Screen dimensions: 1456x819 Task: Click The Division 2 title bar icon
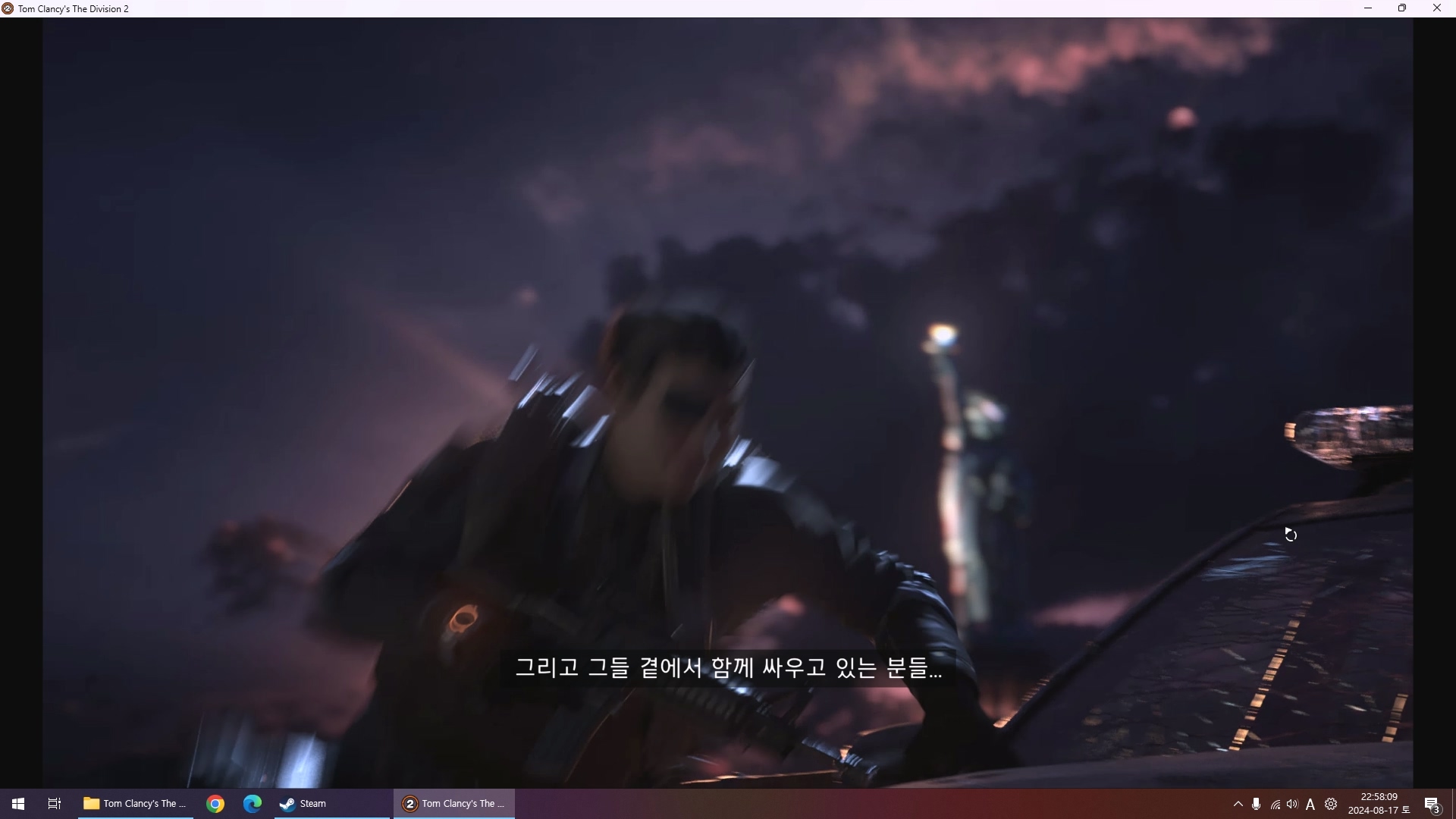pos(8,8)
